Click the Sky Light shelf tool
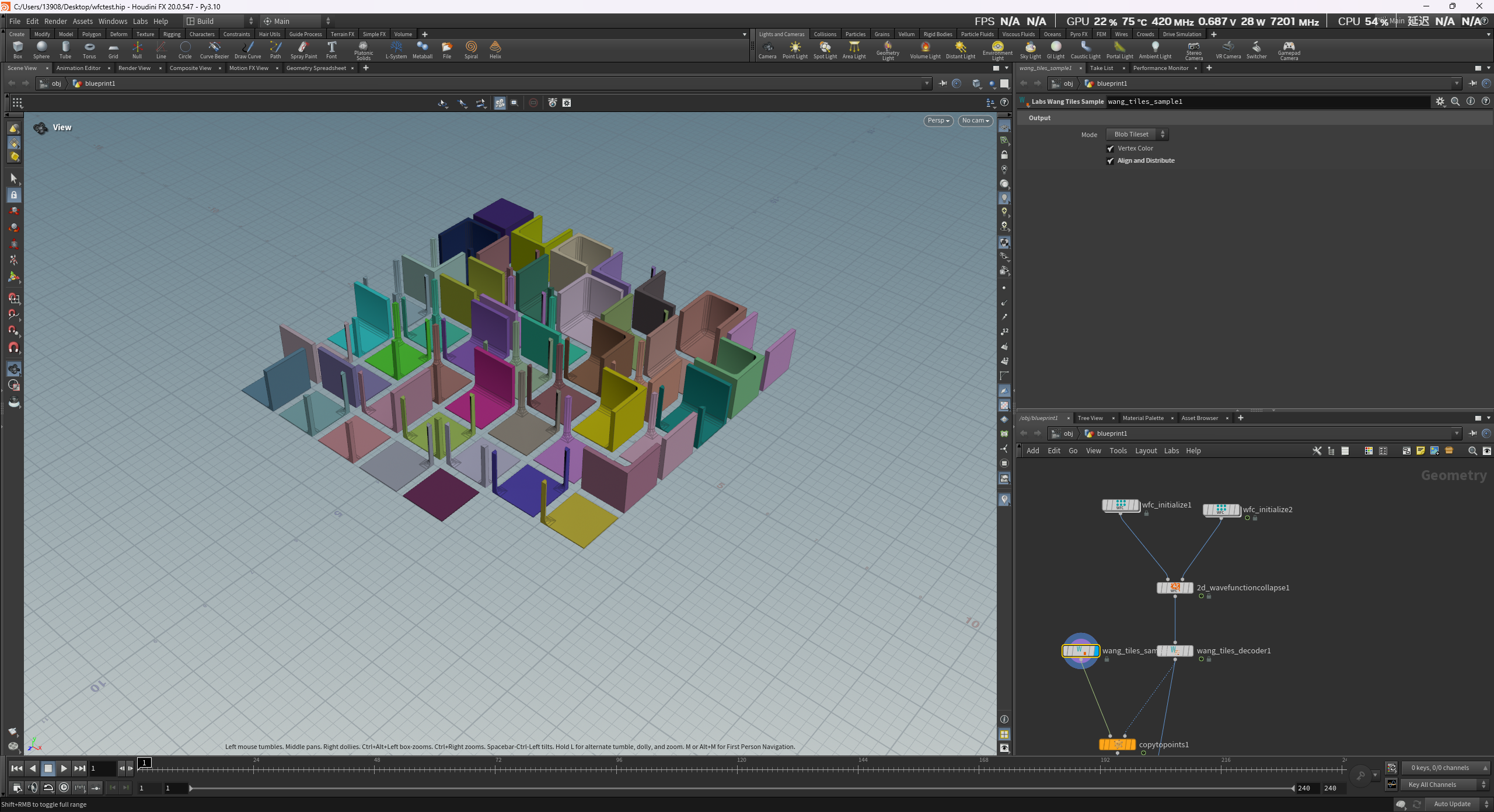The height and width of the screenshot is (812, 1494). pos(1030,49)
